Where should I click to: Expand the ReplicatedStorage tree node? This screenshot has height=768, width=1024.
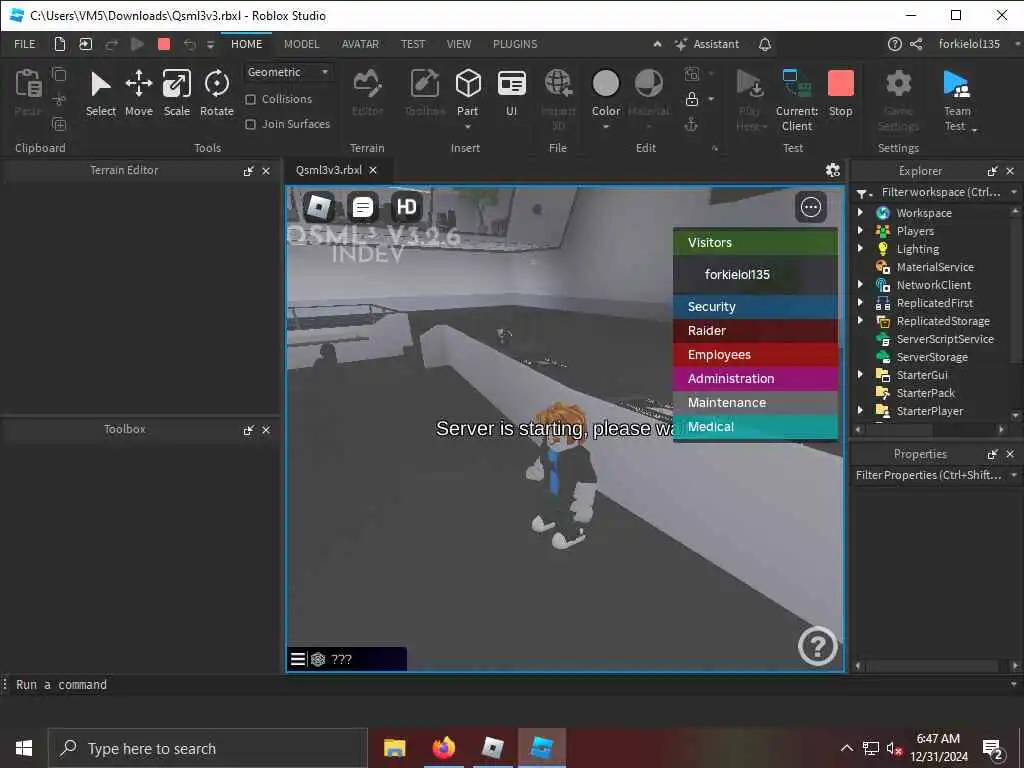click(860, 320)
